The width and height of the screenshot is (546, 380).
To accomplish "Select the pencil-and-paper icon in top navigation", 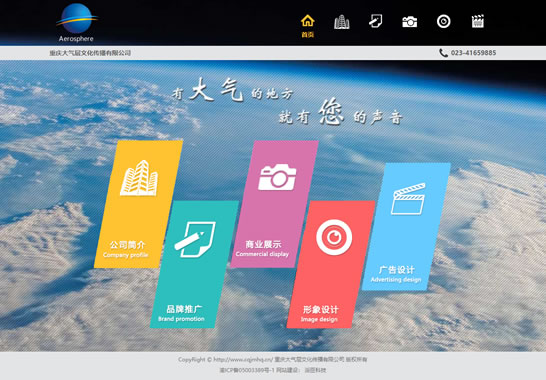I will point(375,21).
